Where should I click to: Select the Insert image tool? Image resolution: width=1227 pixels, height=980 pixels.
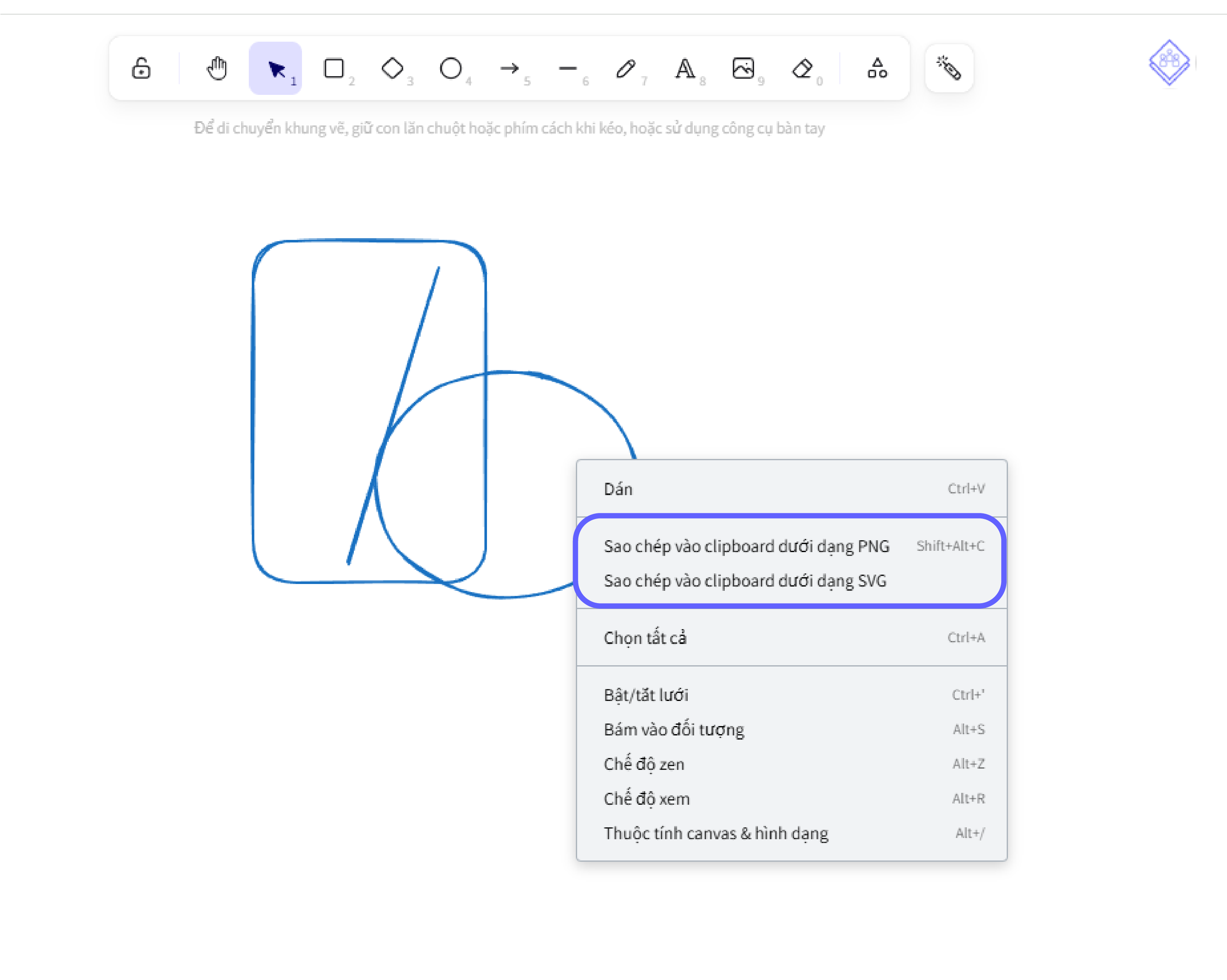(743, 68)
